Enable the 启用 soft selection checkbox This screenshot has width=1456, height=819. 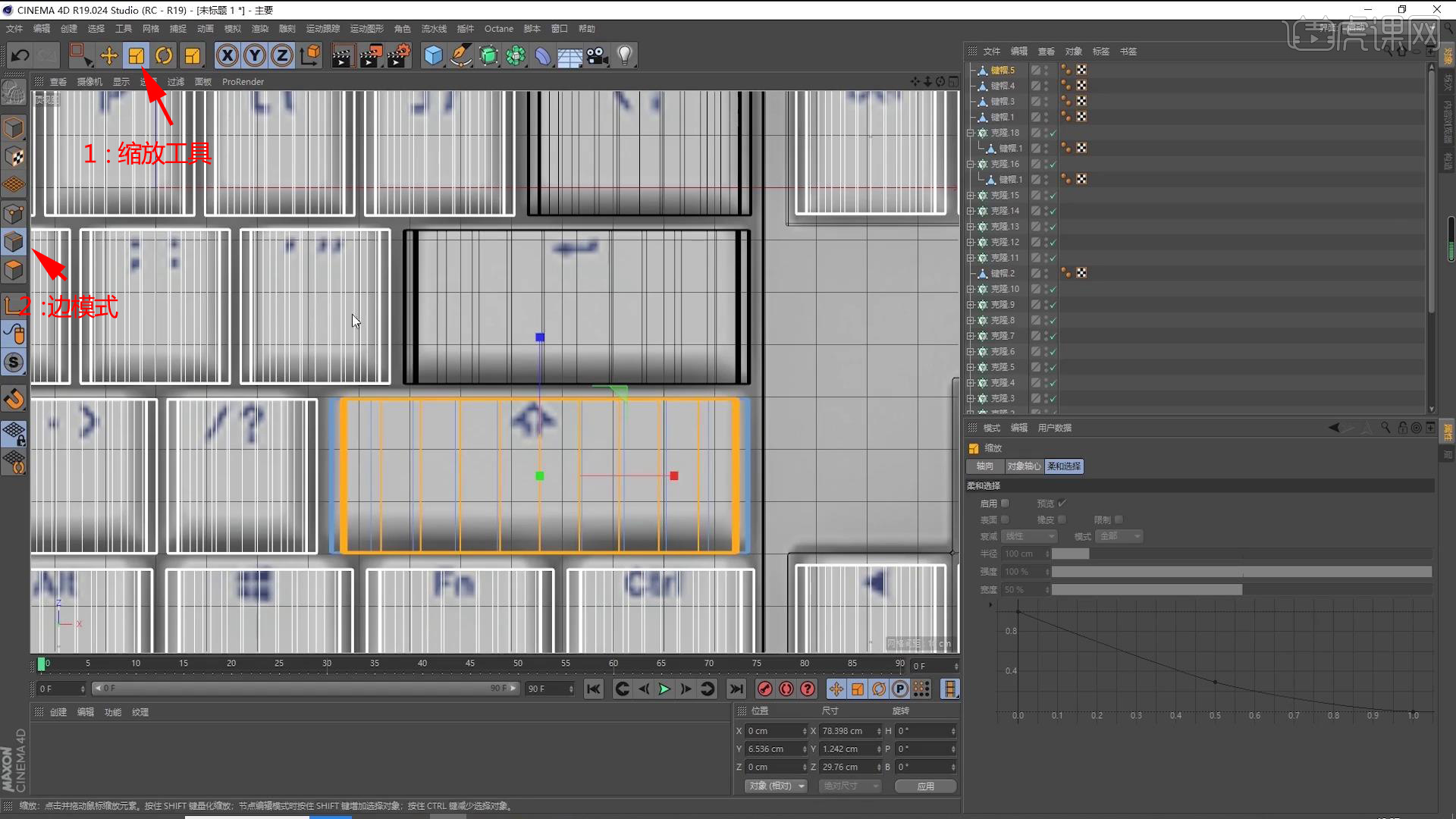[x=1006, y=504]
